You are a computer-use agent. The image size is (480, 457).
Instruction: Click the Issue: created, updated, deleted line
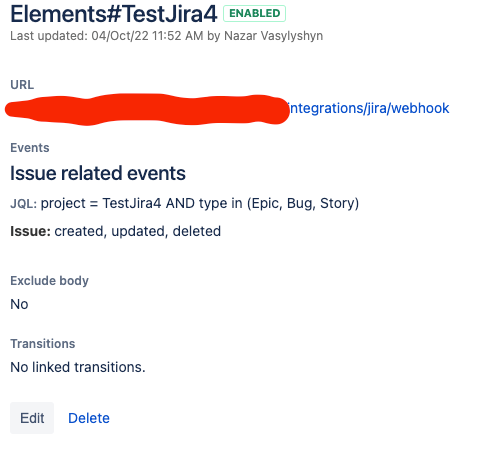point(116,231)
